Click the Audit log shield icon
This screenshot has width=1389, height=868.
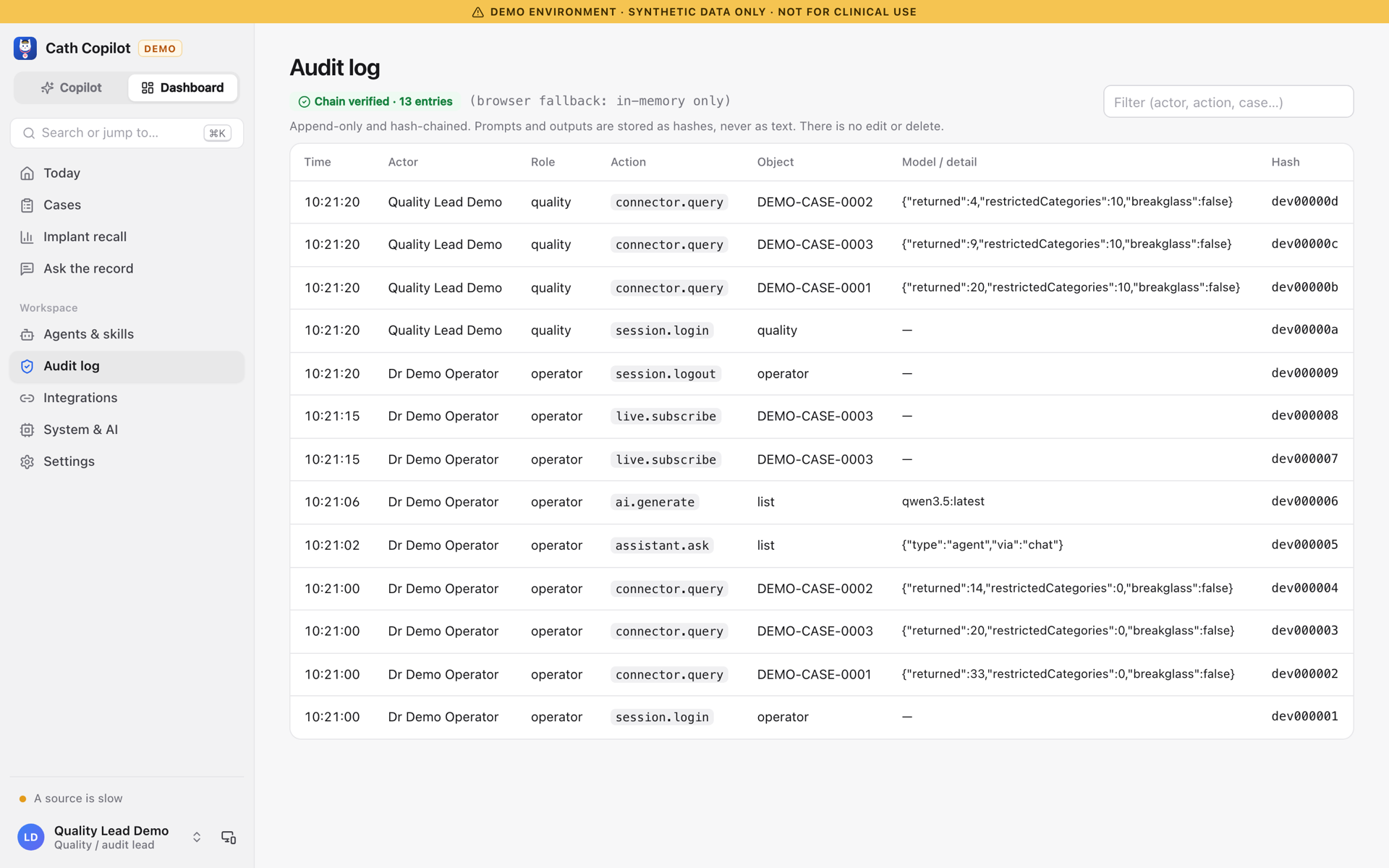[27, 366]
